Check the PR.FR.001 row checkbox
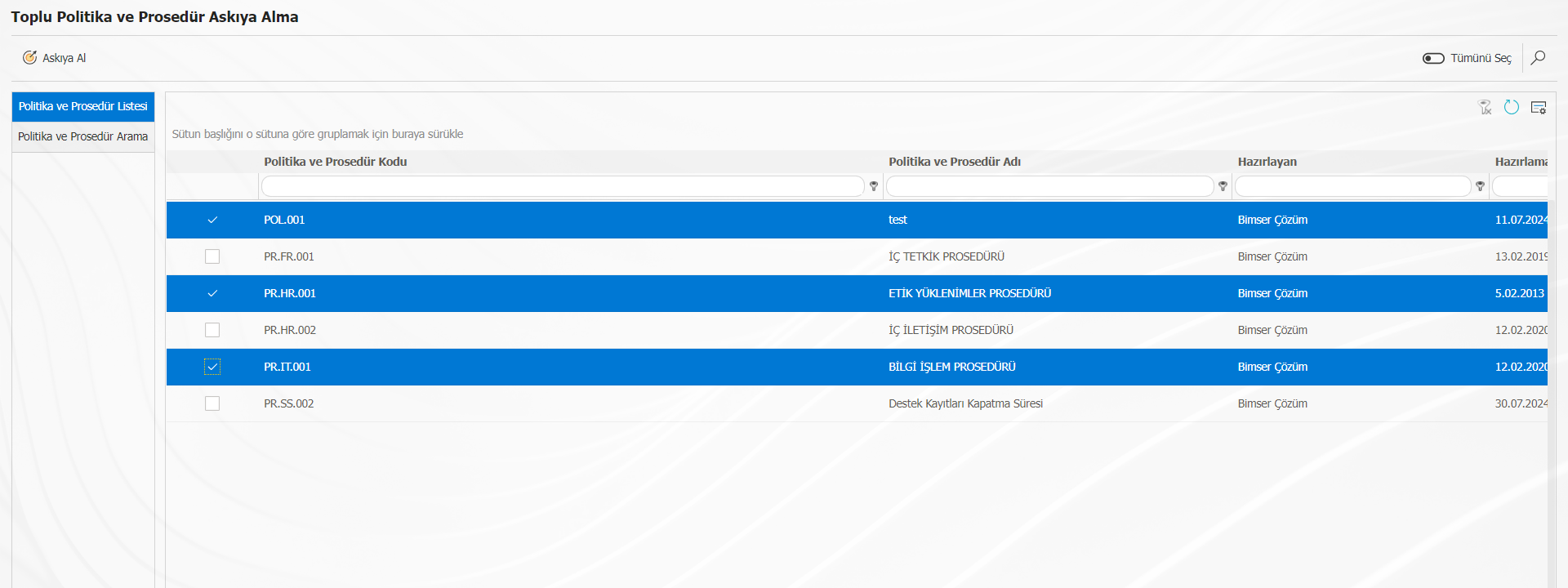This screenshot has height=588, width=1568. coord(212,256)
